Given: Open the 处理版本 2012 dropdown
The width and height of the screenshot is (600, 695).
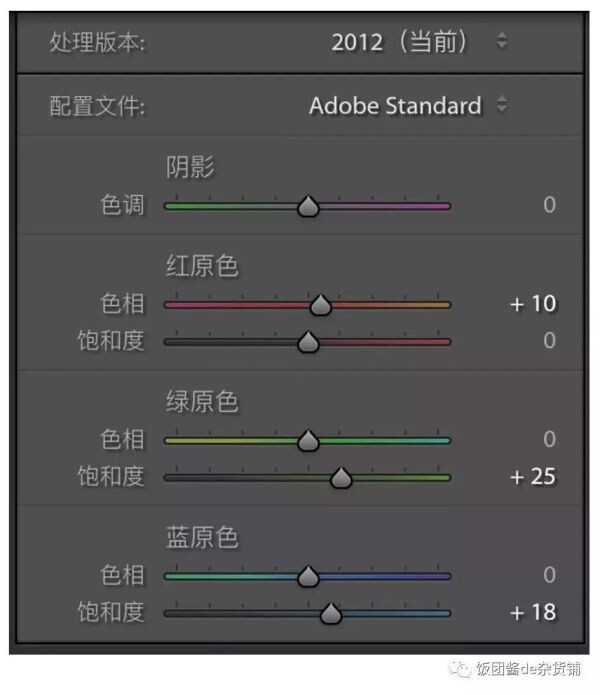Looking at the screenshot, I should [419, 42].
